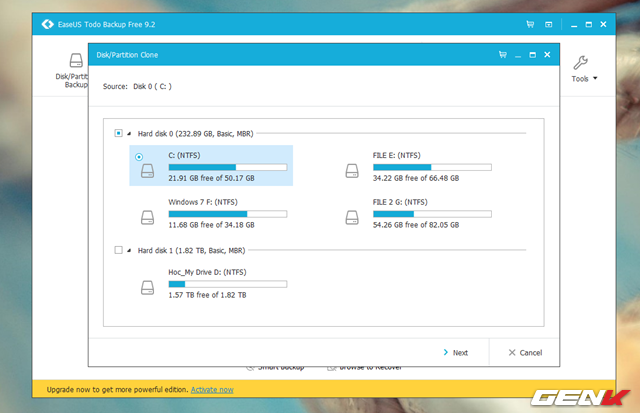The width and height of the screenshot is (640, 413).
Task: Close the EaseUS Todo Backup main window
Action: (x=603, y=24)
